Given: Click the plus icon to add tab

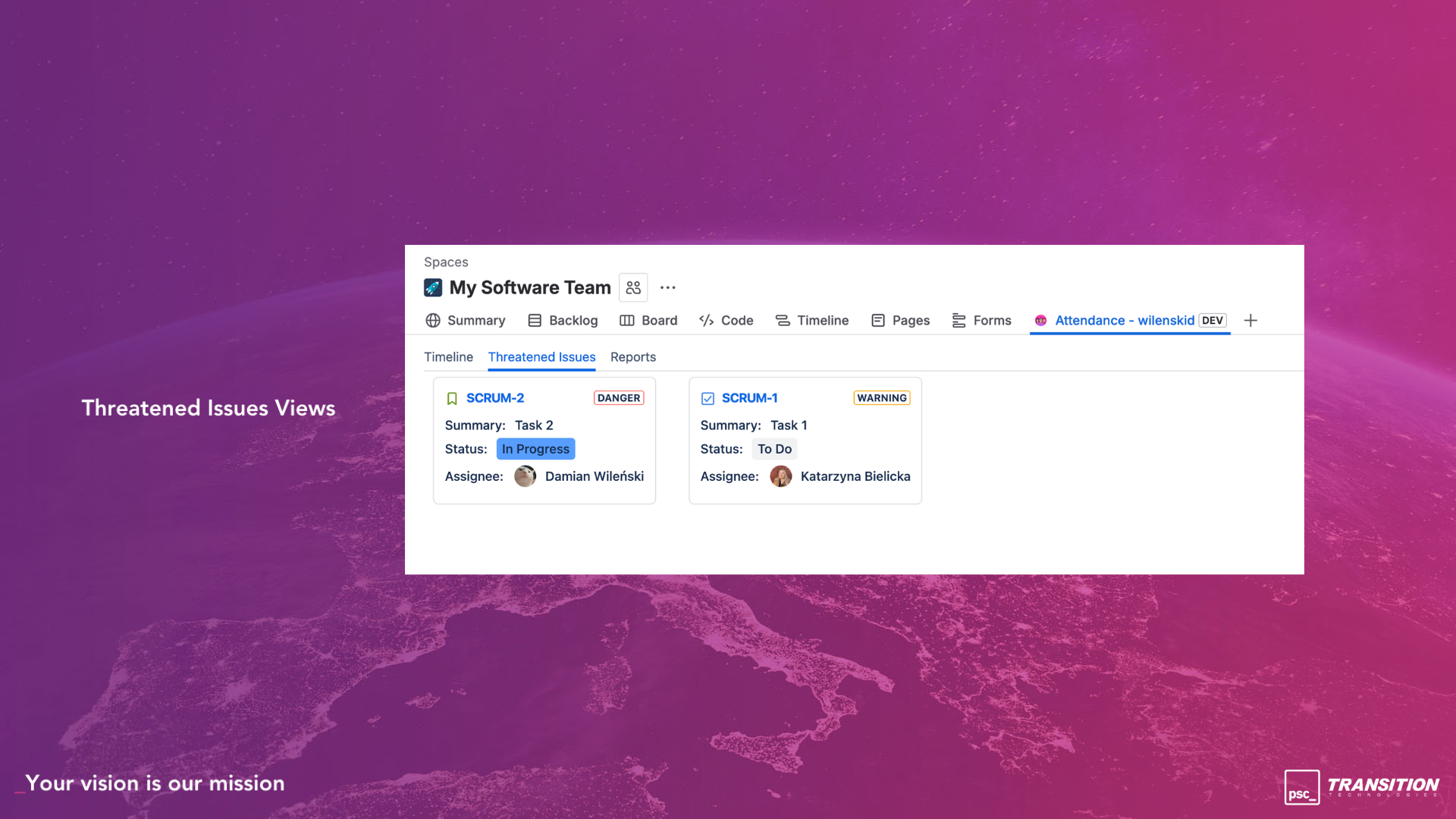Looking at the screenshot, I should point(1250,320).
